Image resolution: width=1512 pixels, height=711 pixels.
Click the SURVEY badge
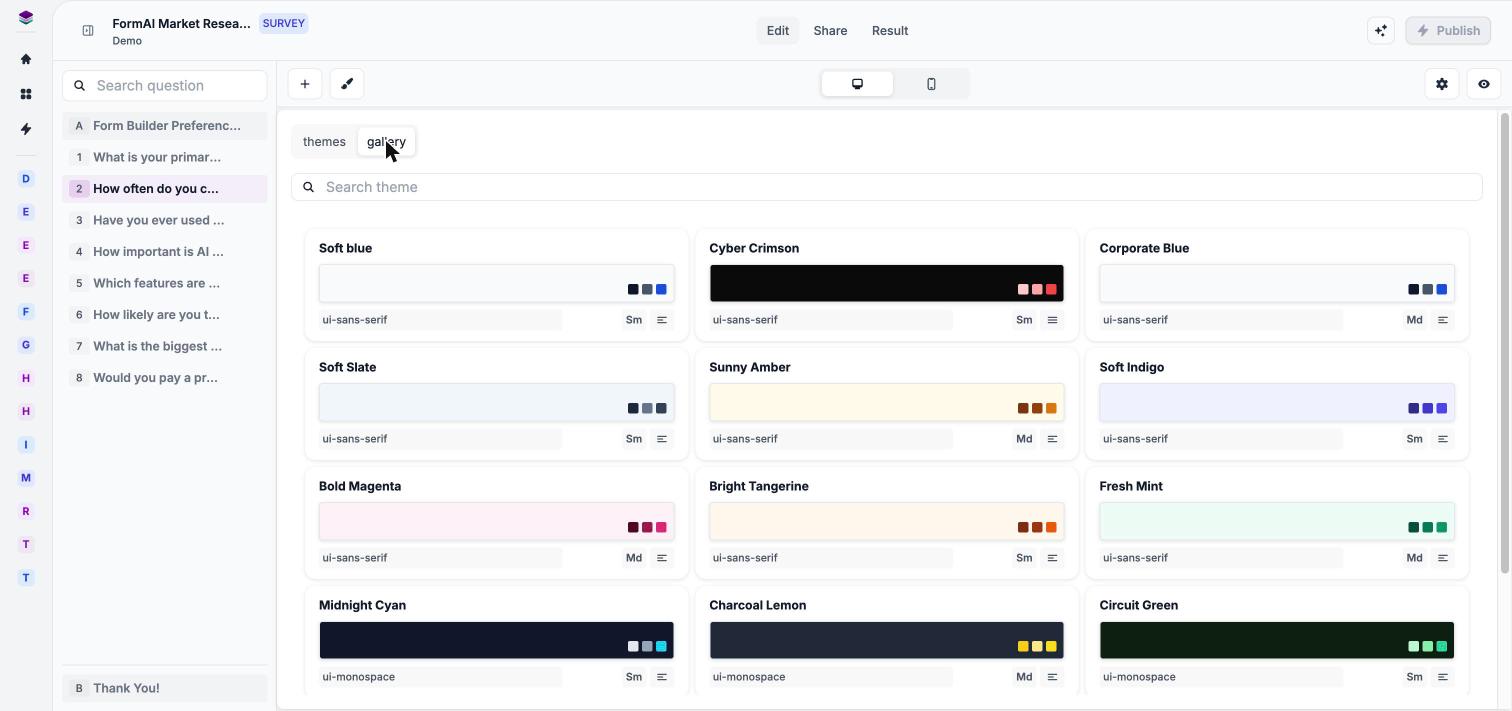284,23
